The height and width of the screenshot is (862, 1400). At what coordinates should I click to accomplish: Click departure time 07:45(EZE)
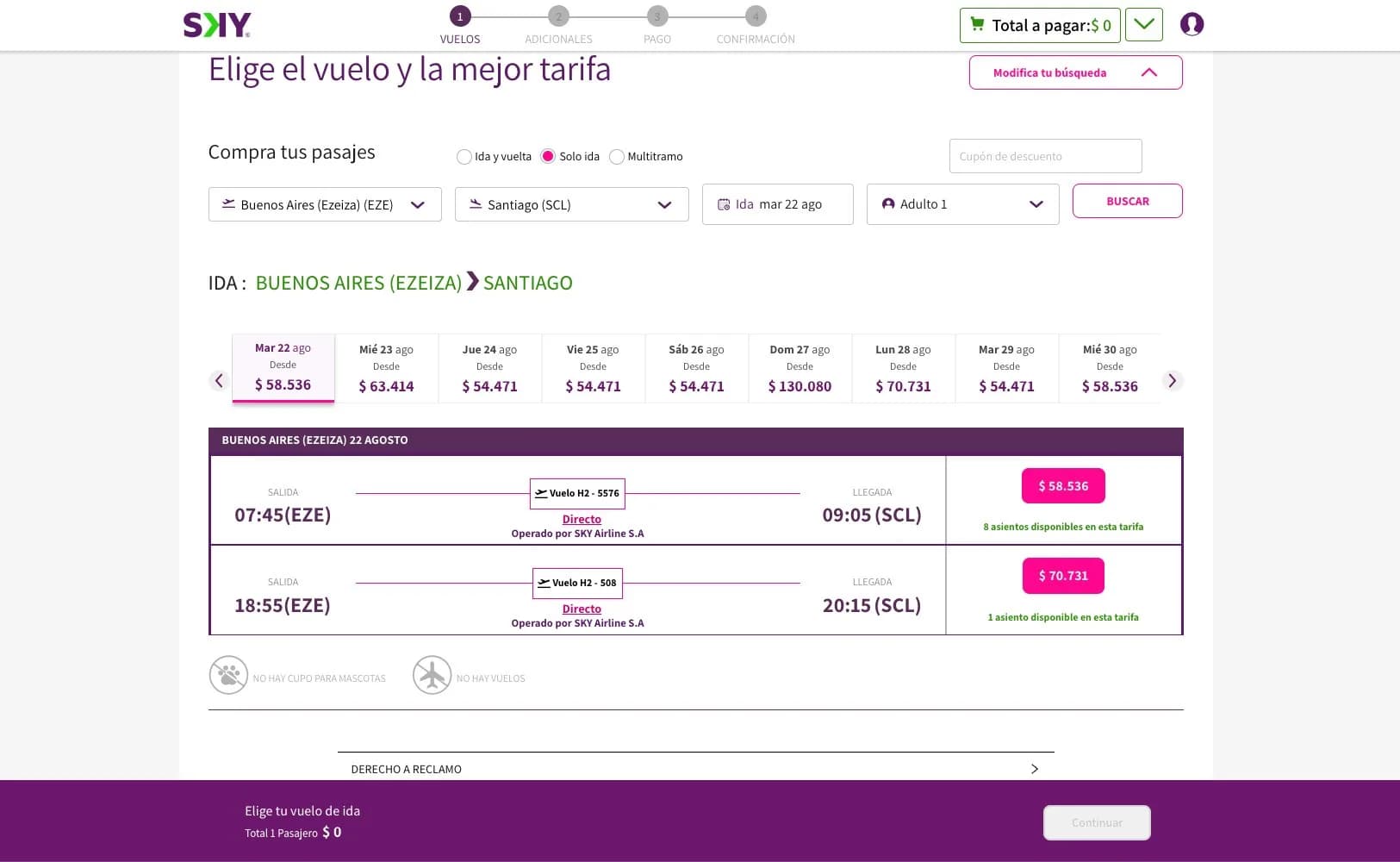pyautogui.click(x=283, y=515)
